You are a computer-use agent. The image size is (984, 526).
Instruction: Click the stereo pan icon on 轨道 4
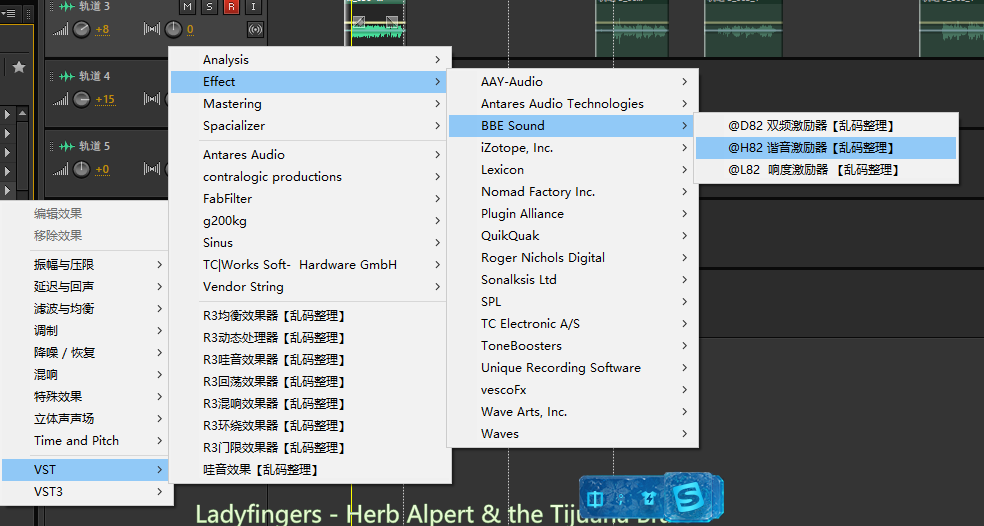click(x=152, y=99)
